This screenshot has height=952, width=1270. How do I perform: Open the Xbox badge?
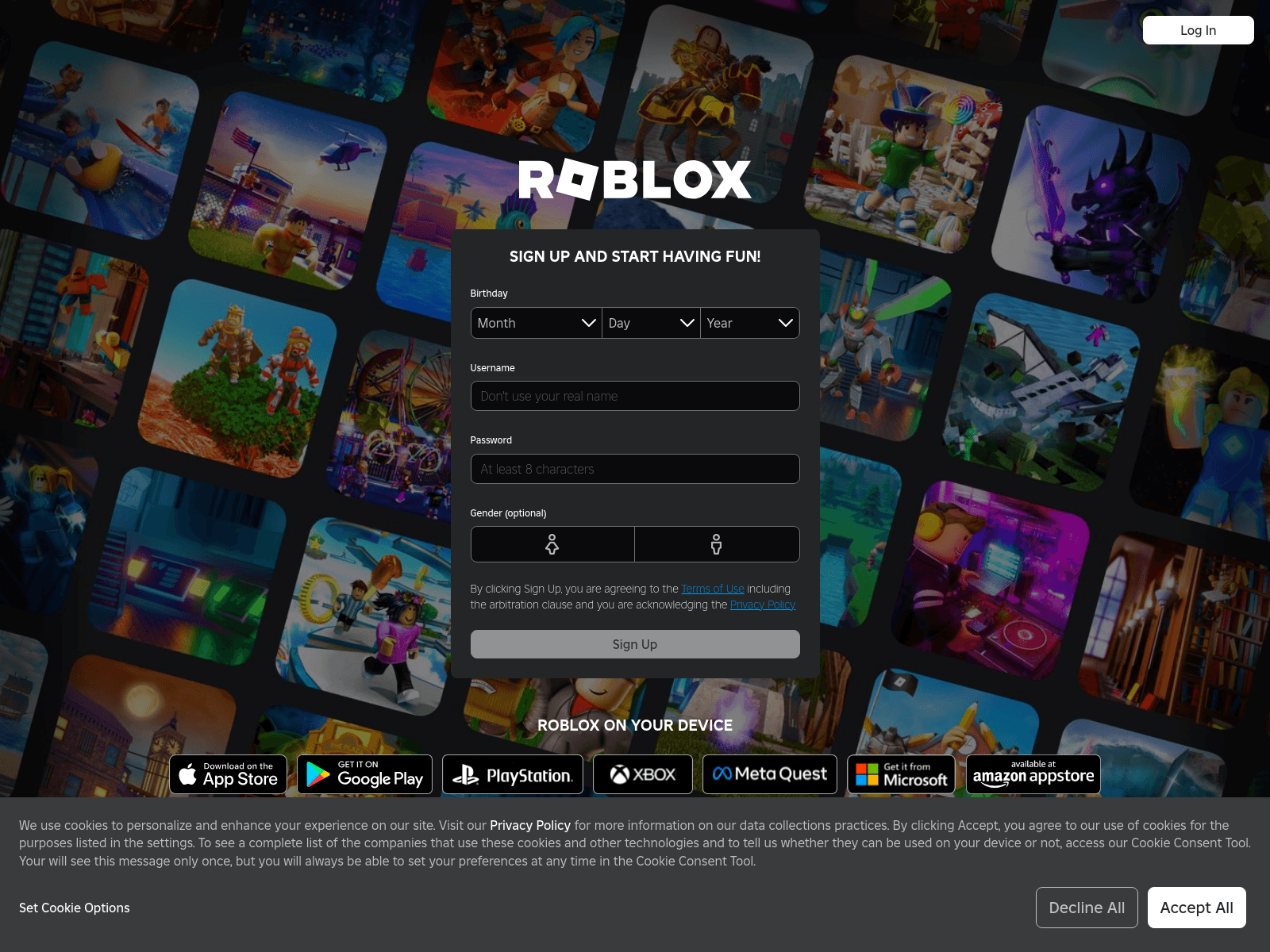(x=643, y=774)
